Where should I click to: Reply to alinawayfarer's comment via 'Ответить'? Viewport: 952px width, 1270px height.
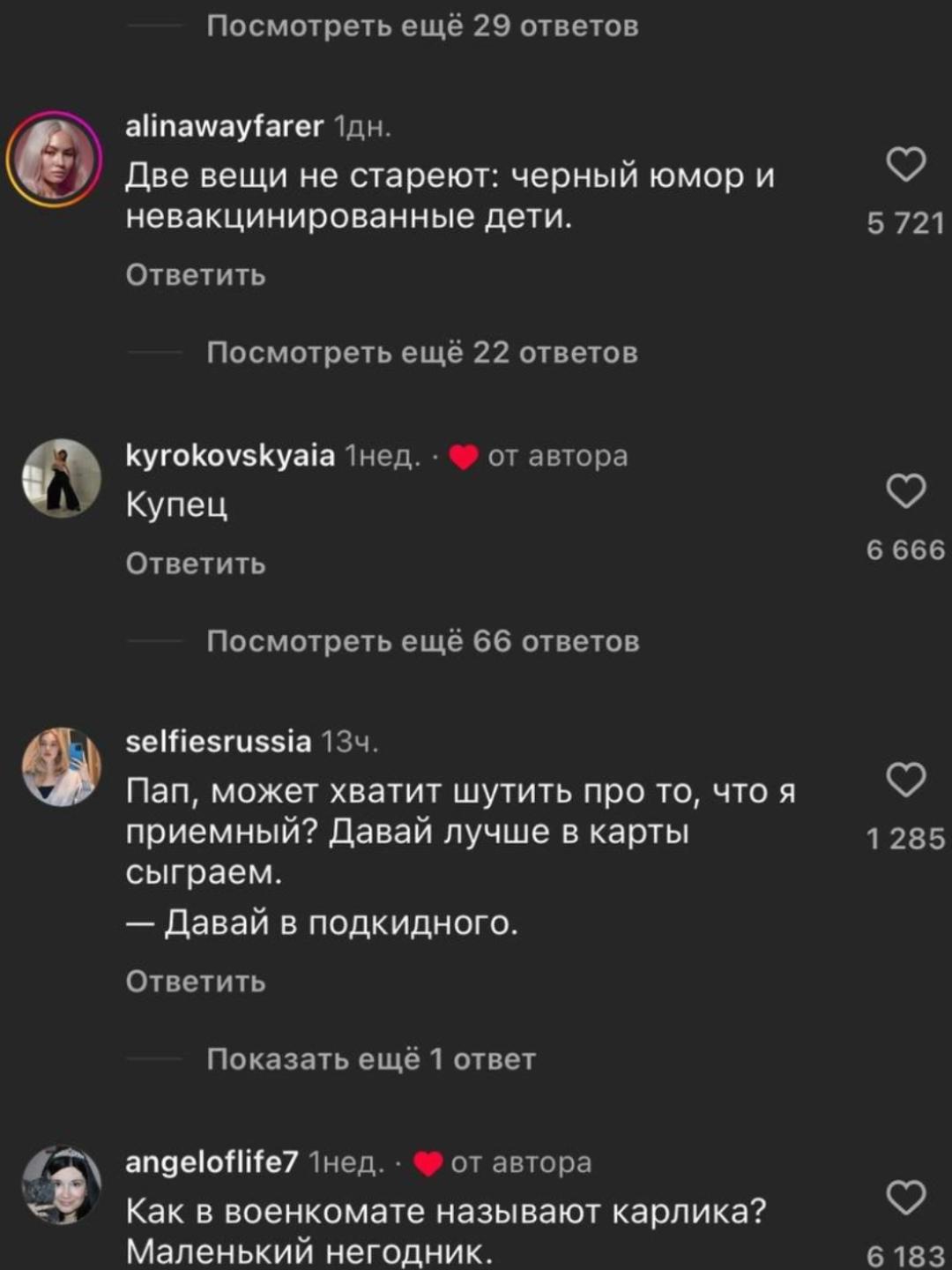(x=196, y=275)
